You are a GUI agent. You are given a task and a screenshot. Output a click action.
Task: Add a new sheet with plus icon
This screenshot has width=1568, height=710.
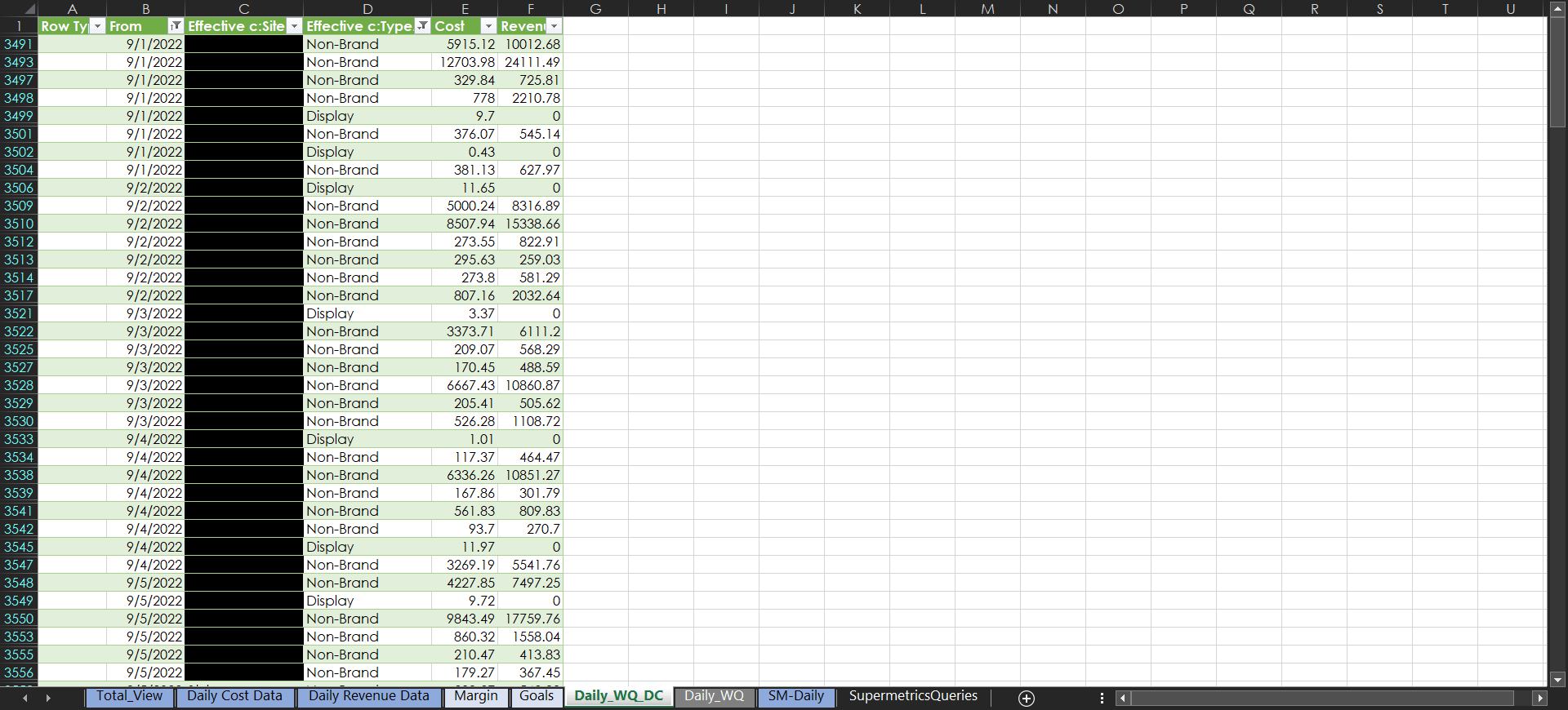click(x=1027, y=698)
